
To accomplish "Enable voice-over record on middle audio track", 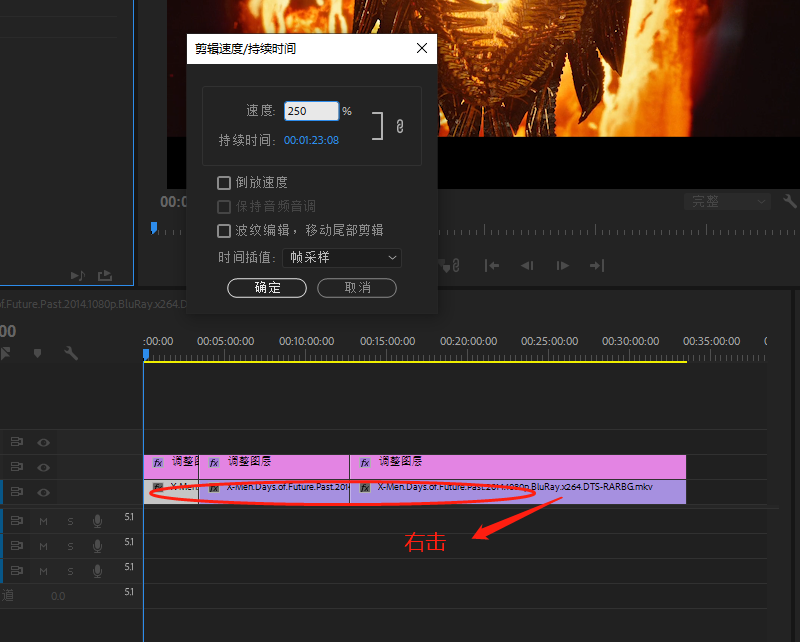I will coord(97,546).
